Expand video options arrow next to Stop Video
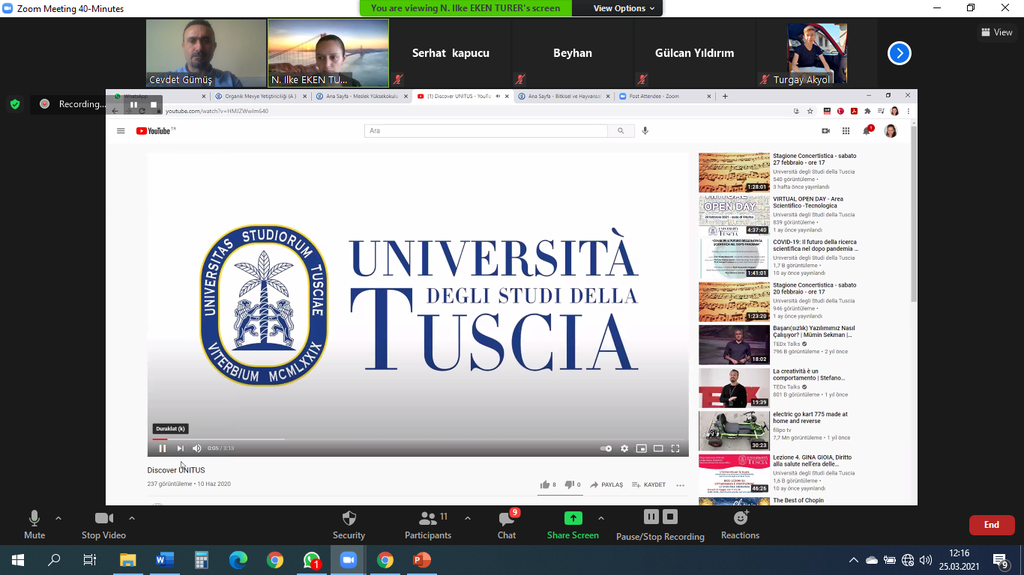 click(132, 518)
